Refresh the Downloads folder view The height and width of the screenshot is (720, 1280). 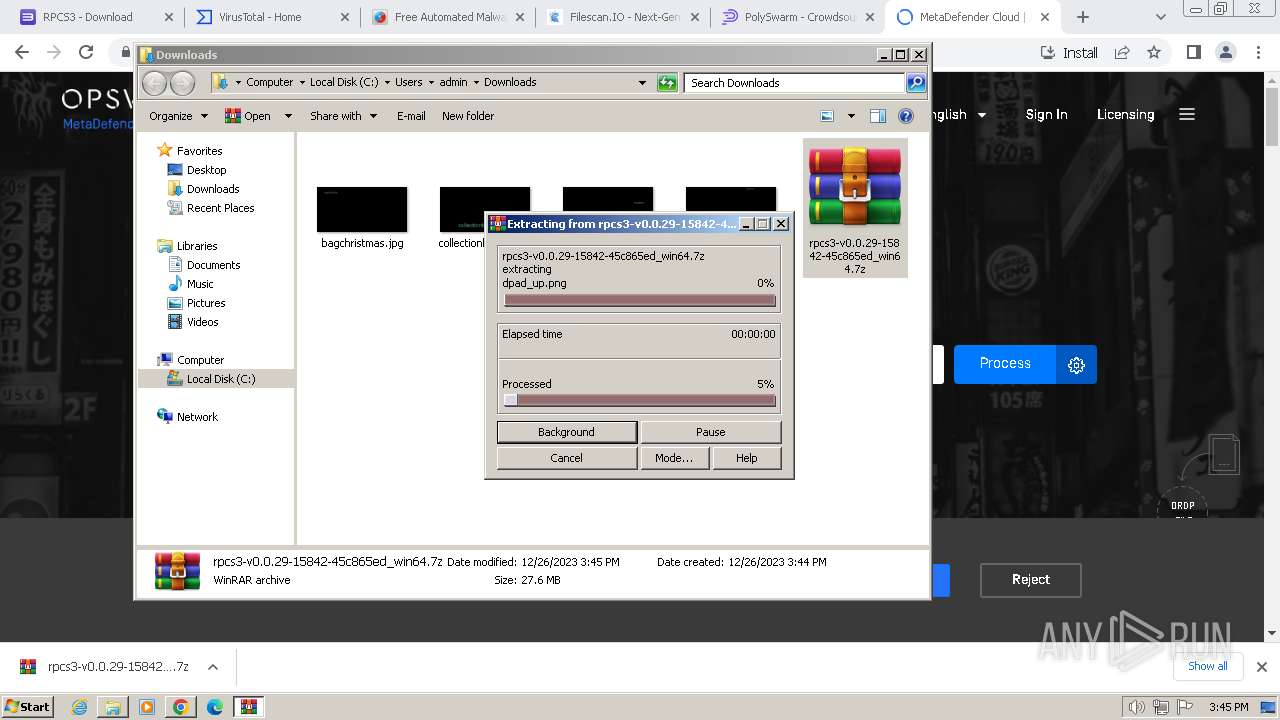pyautogui.click(x=667, y=83)
